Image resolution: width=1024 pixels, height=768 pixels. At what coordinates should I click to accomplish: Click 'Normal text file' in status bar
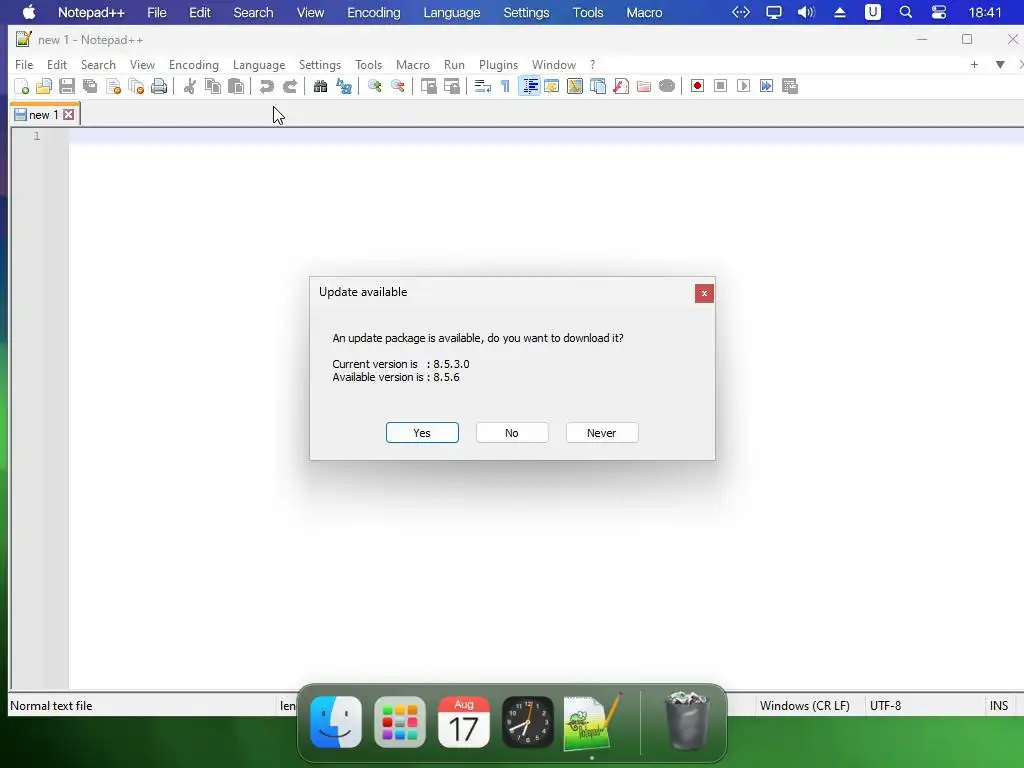tap(51, 705)
